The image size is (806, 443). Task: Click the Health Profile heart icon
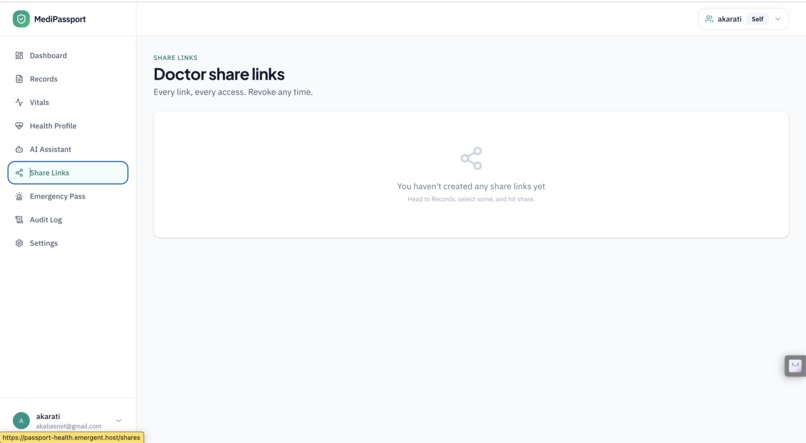[x=19, y=126]
